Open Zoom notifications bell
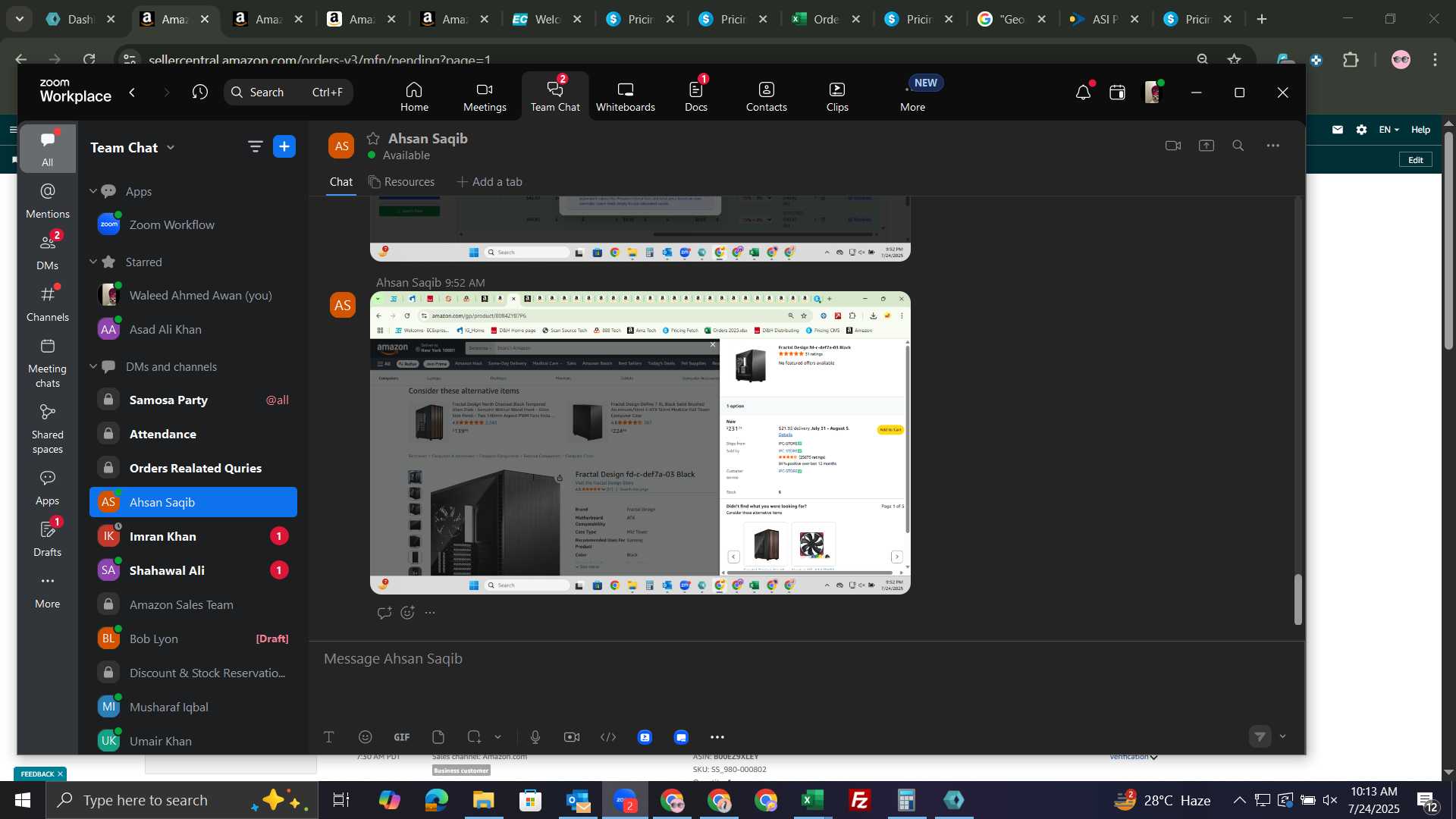 (x=1083, y=93)
